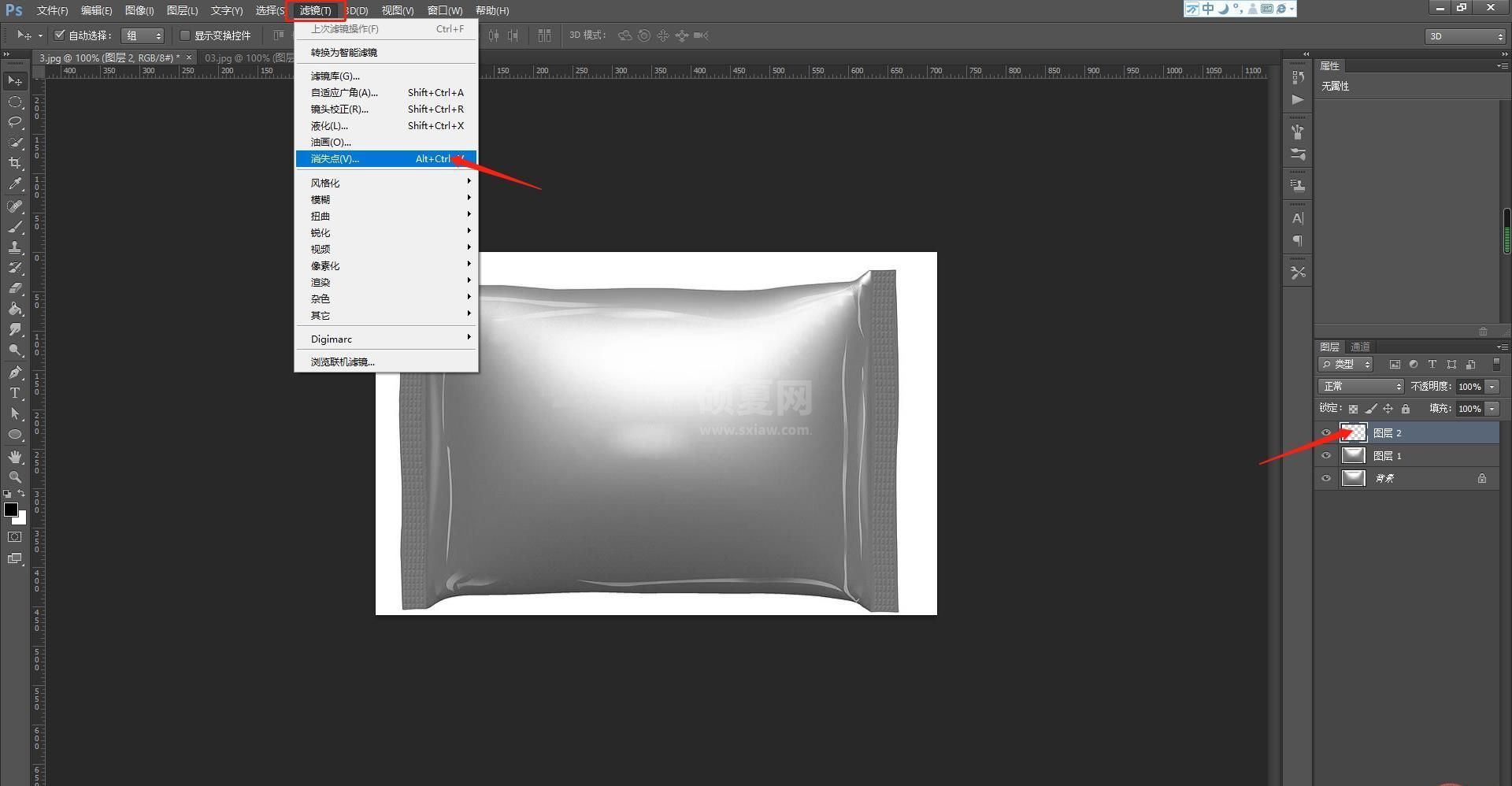Filter layers by type layer icon
Image resolution: width=1512 pixels, height=786 pixels.
click(1432, 365)
